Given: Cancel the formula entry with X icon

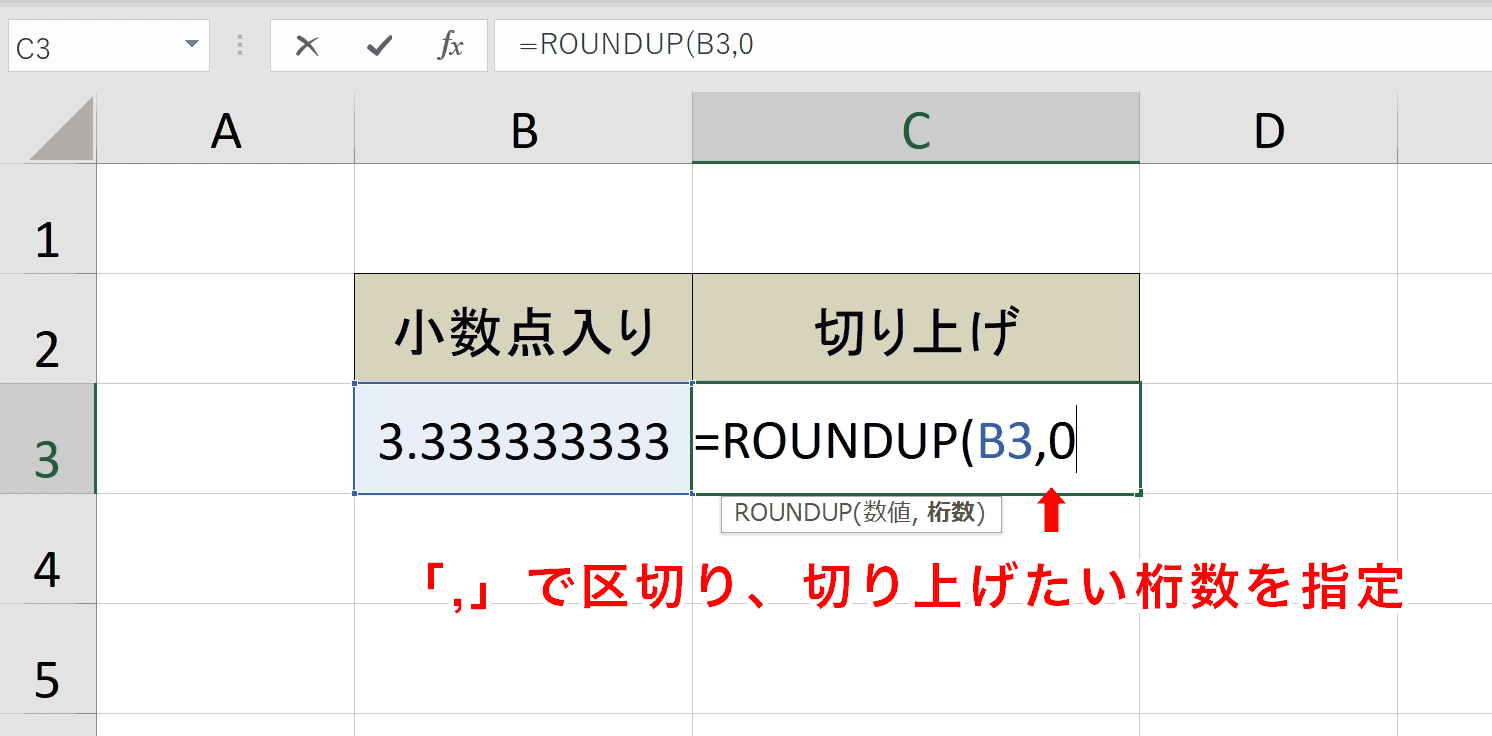Looking at the screenshot, I should [307, 46].
